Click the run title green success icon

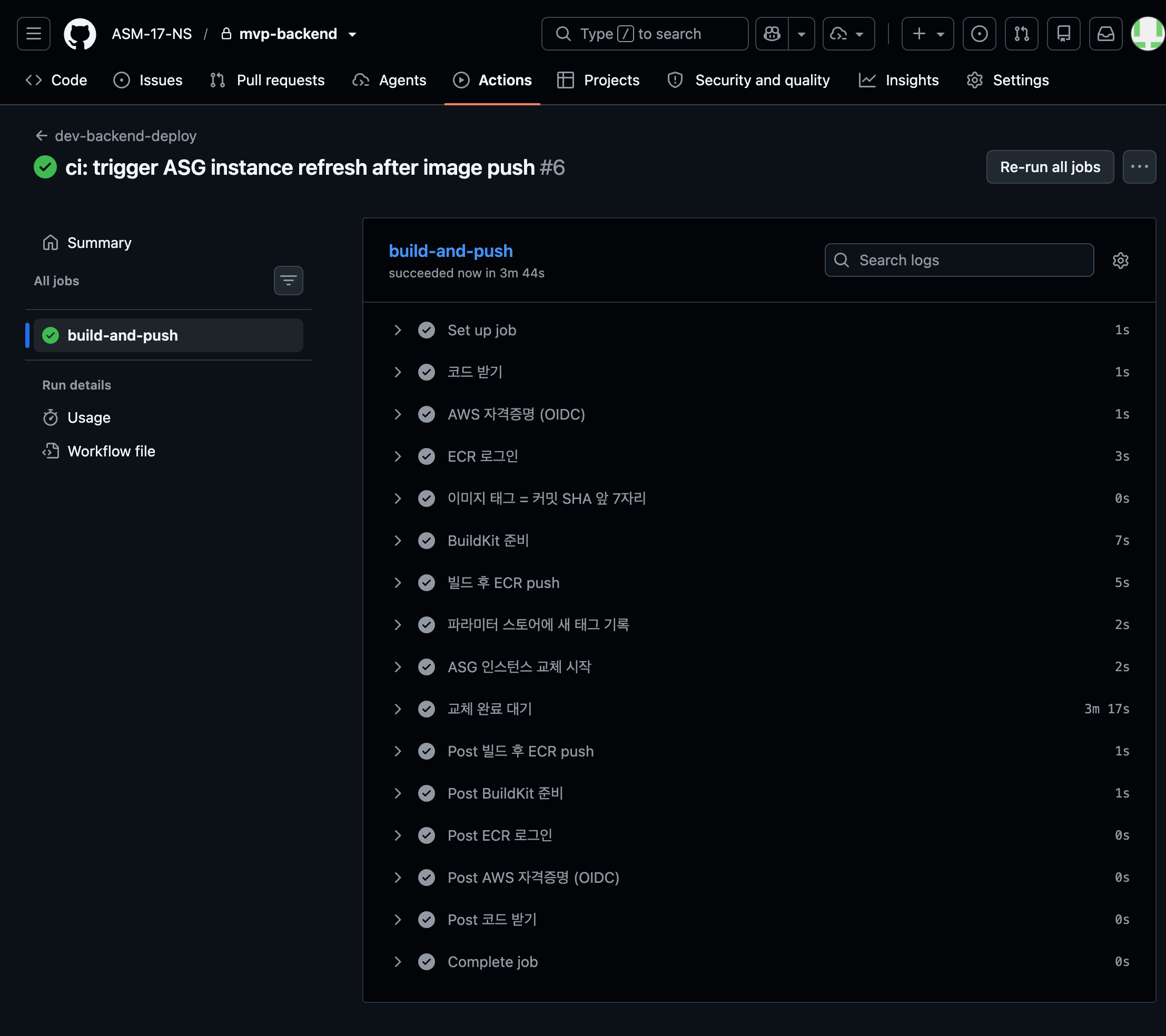pos(45,167)
